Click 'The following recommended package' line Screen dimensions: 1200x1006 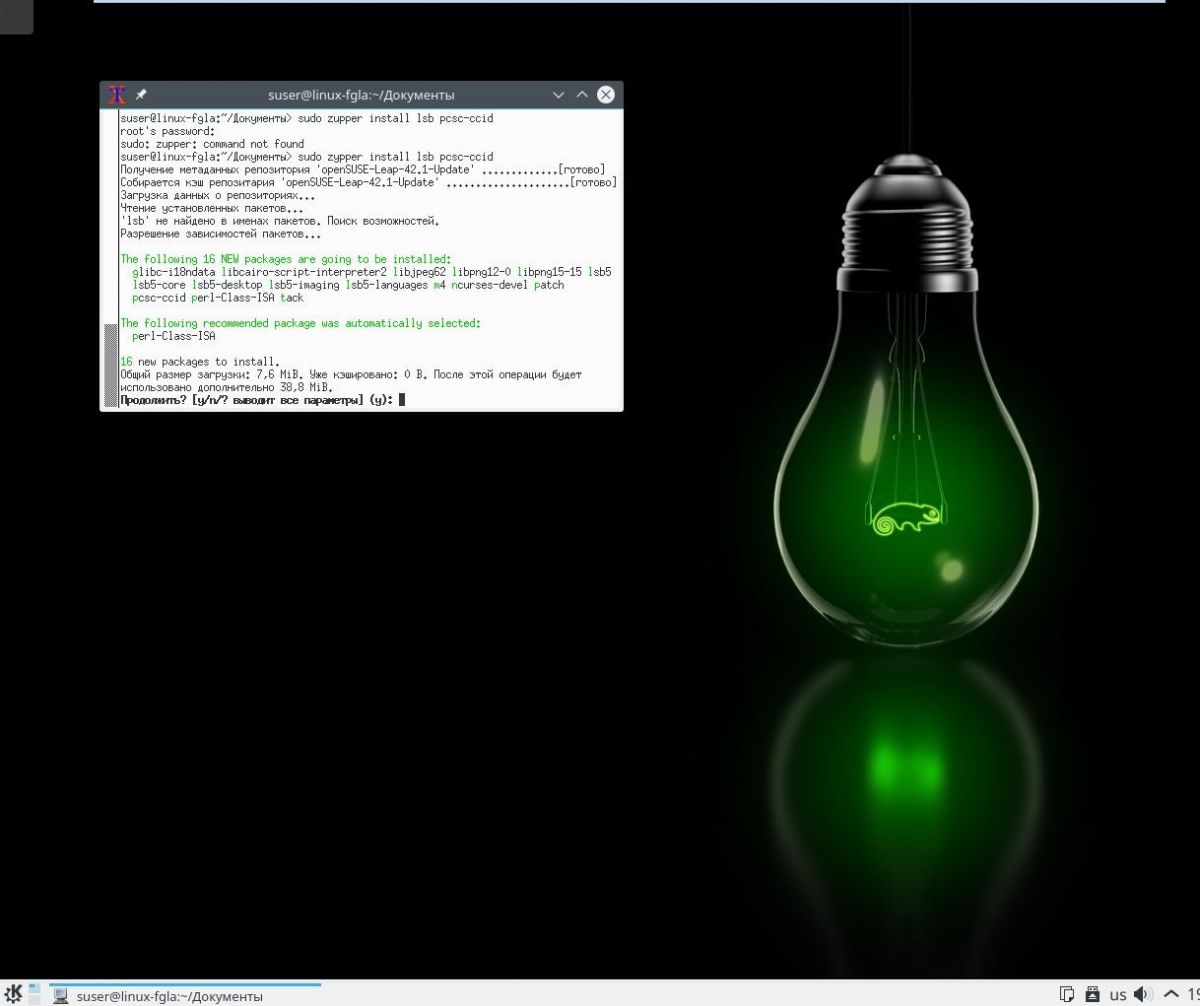[x=300, y=323]
